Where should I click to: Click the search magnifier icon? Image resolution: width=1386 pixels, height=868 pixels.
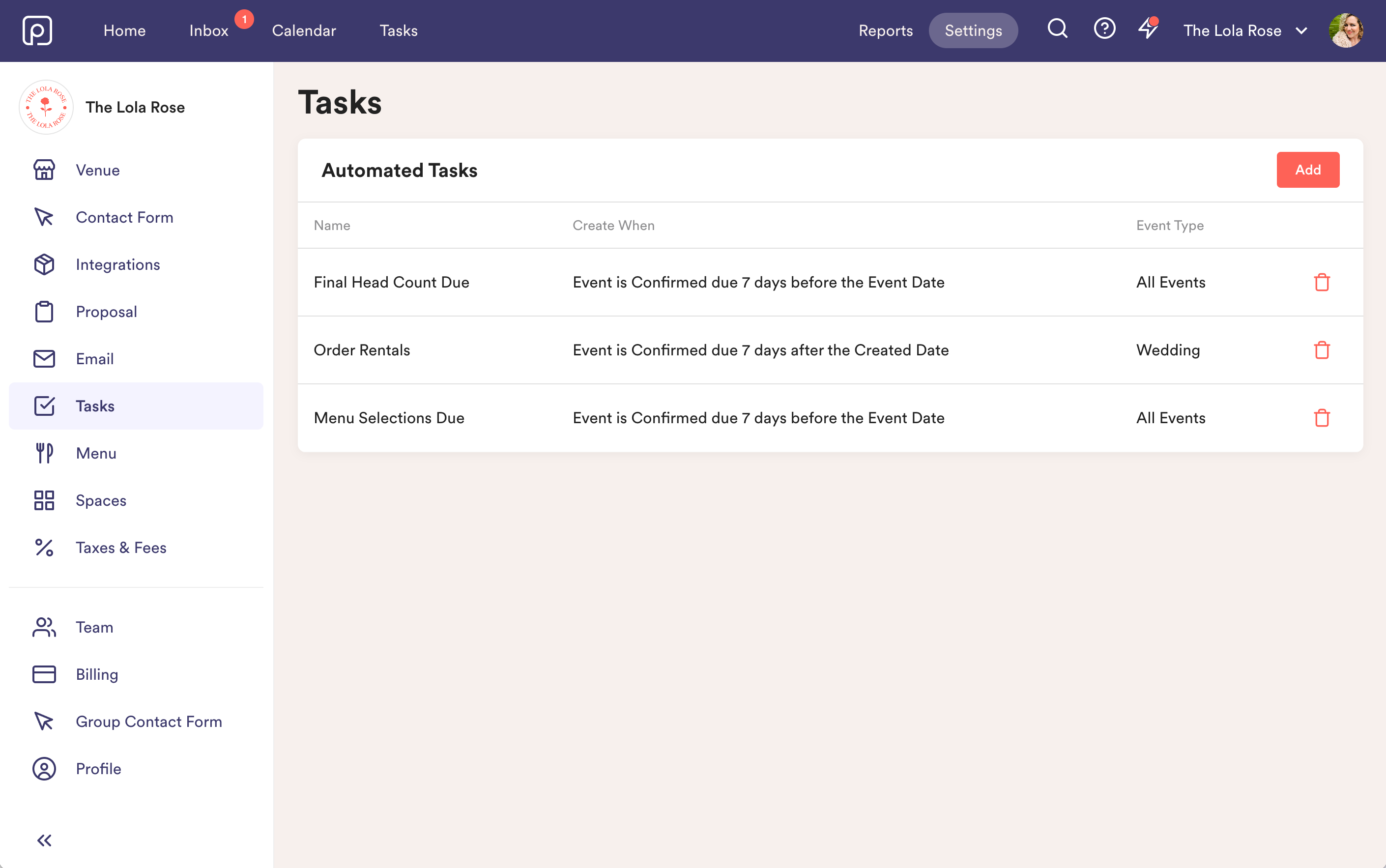click(x=1057, y=29)
